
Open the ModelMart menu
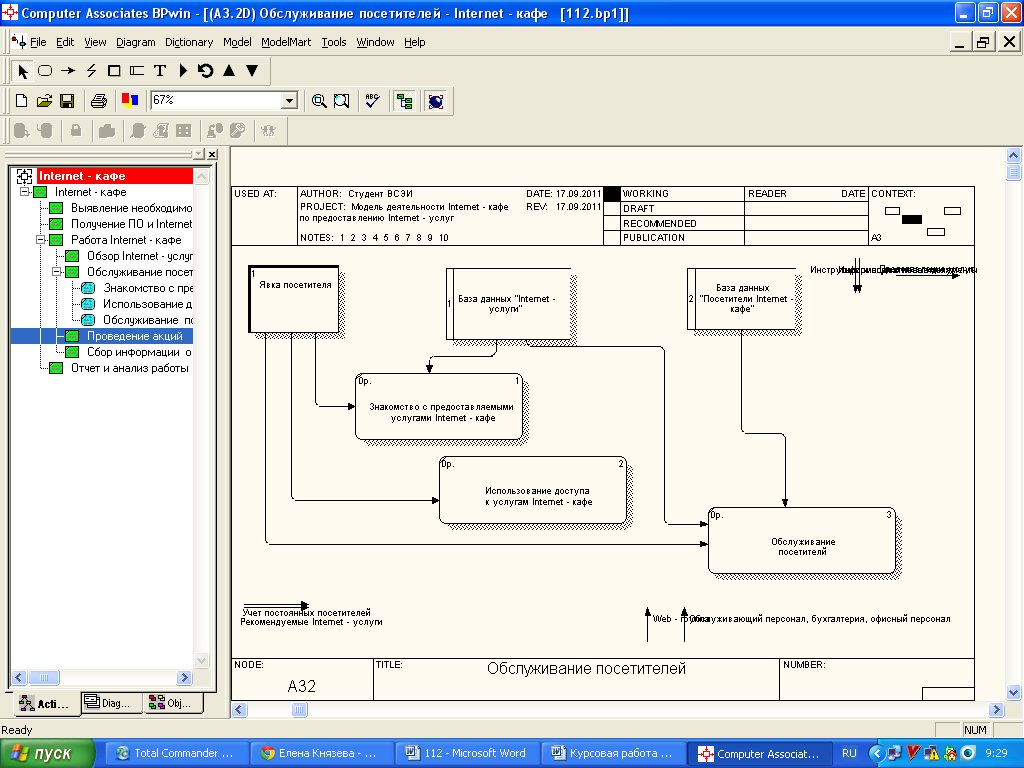[286, 42]
